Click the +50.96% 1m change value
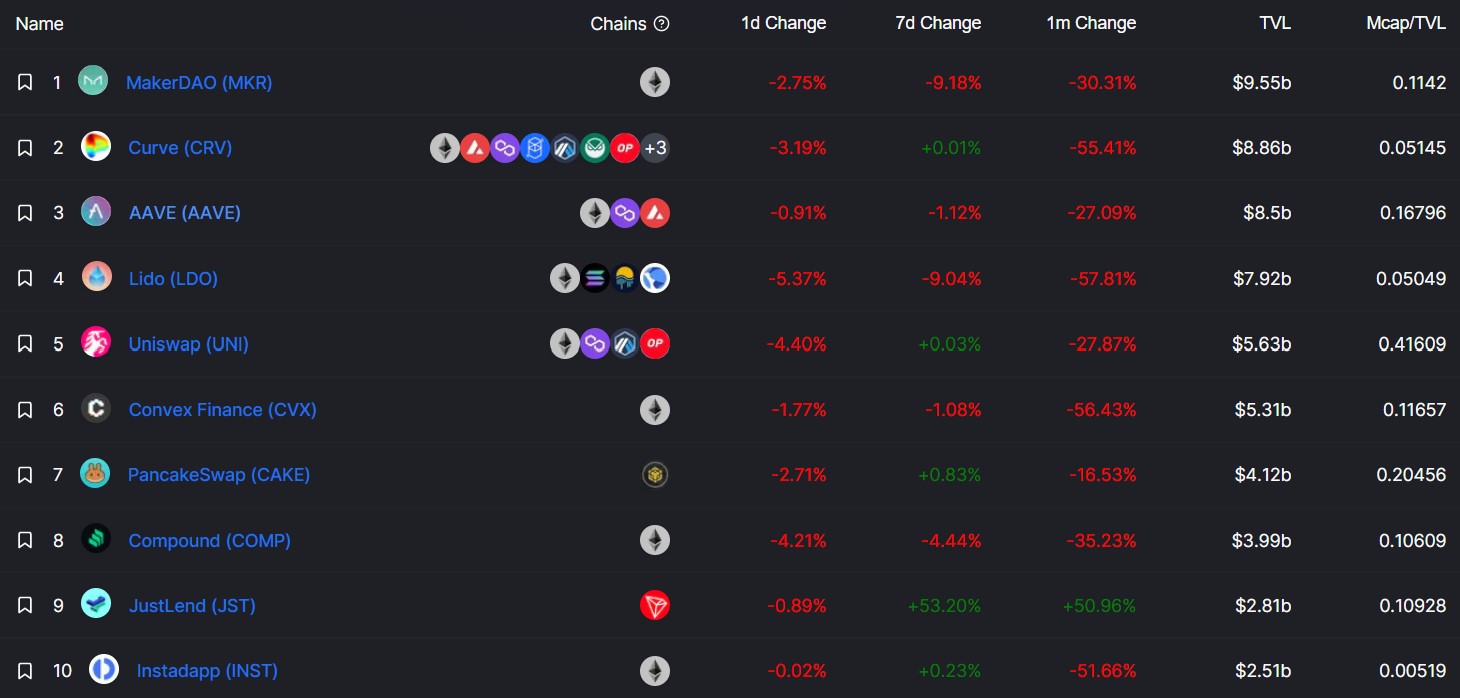1460x698 pixels. (1099, 606)
